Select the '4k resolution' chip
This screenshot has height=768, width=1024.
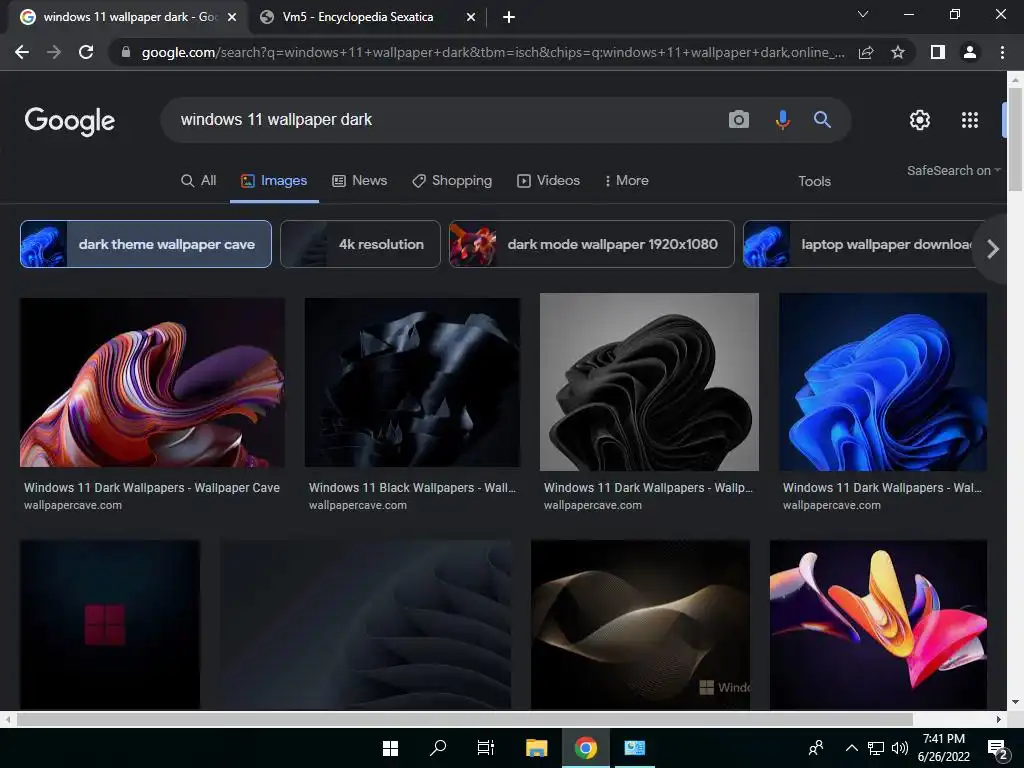click(360, 244)
